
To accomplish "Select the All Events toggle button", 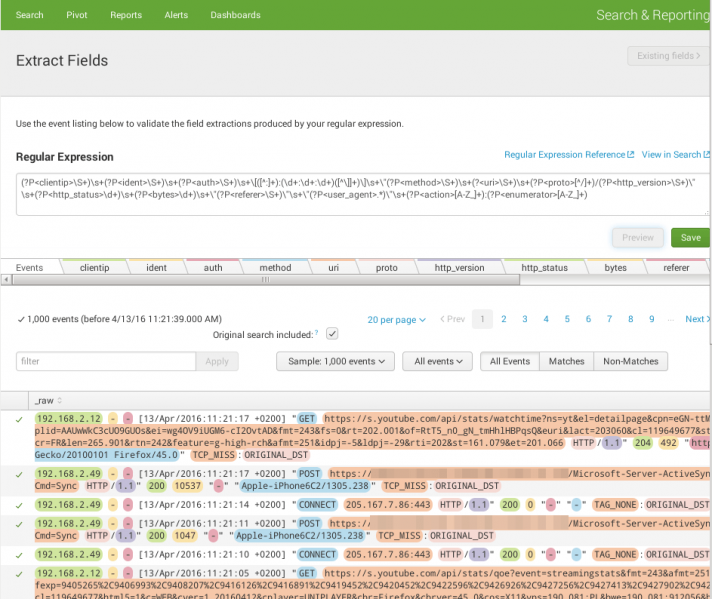I will [x=510, y=361].
